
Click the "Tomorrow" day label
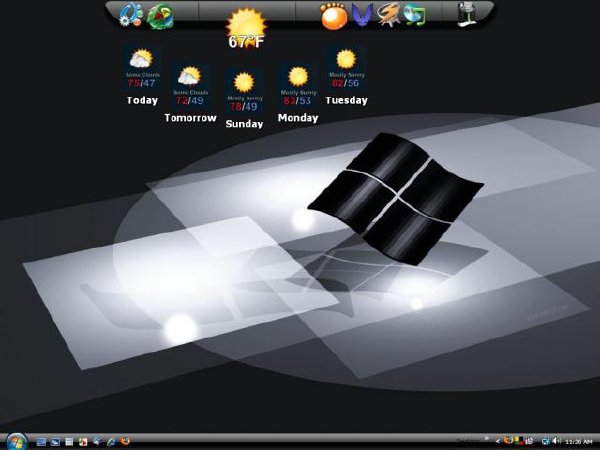(191, 118)
